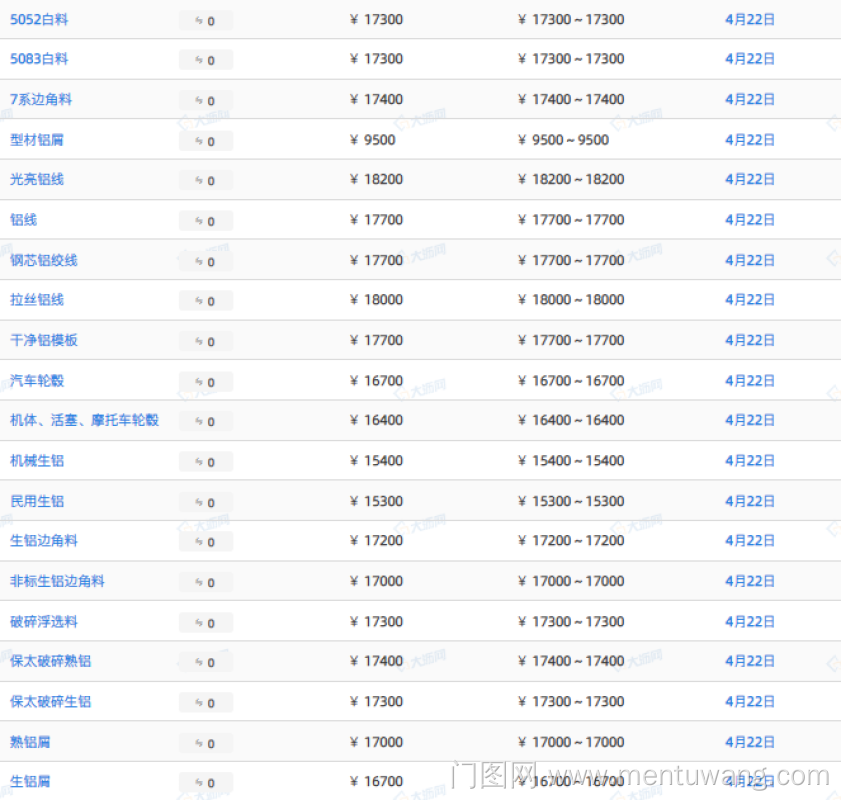Viewport: 841px width, 800px height.
Task: Open the 5052白料 price link
Action: [x=39, y=19]
